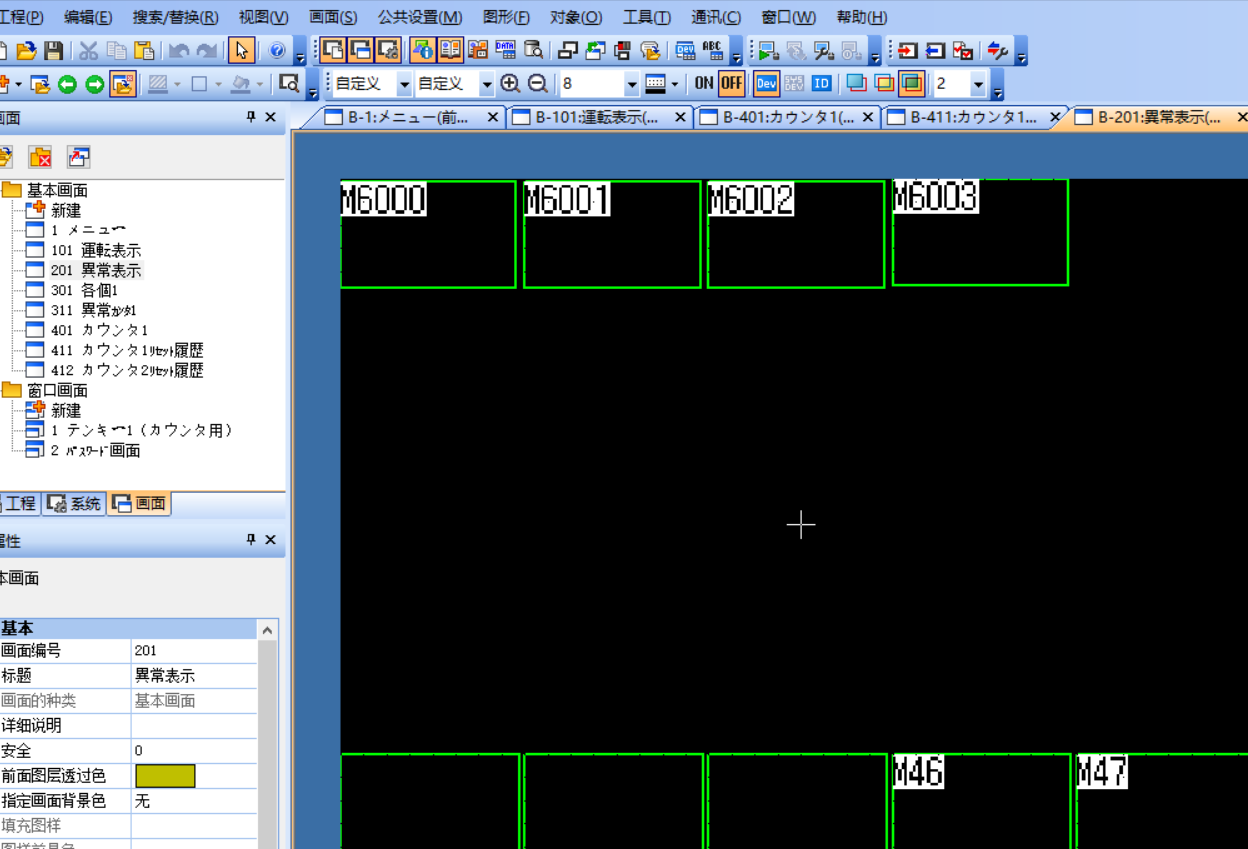Click the verify with GOT checkmark icon
Viewport: 1248px width, 849px height.
963,50
